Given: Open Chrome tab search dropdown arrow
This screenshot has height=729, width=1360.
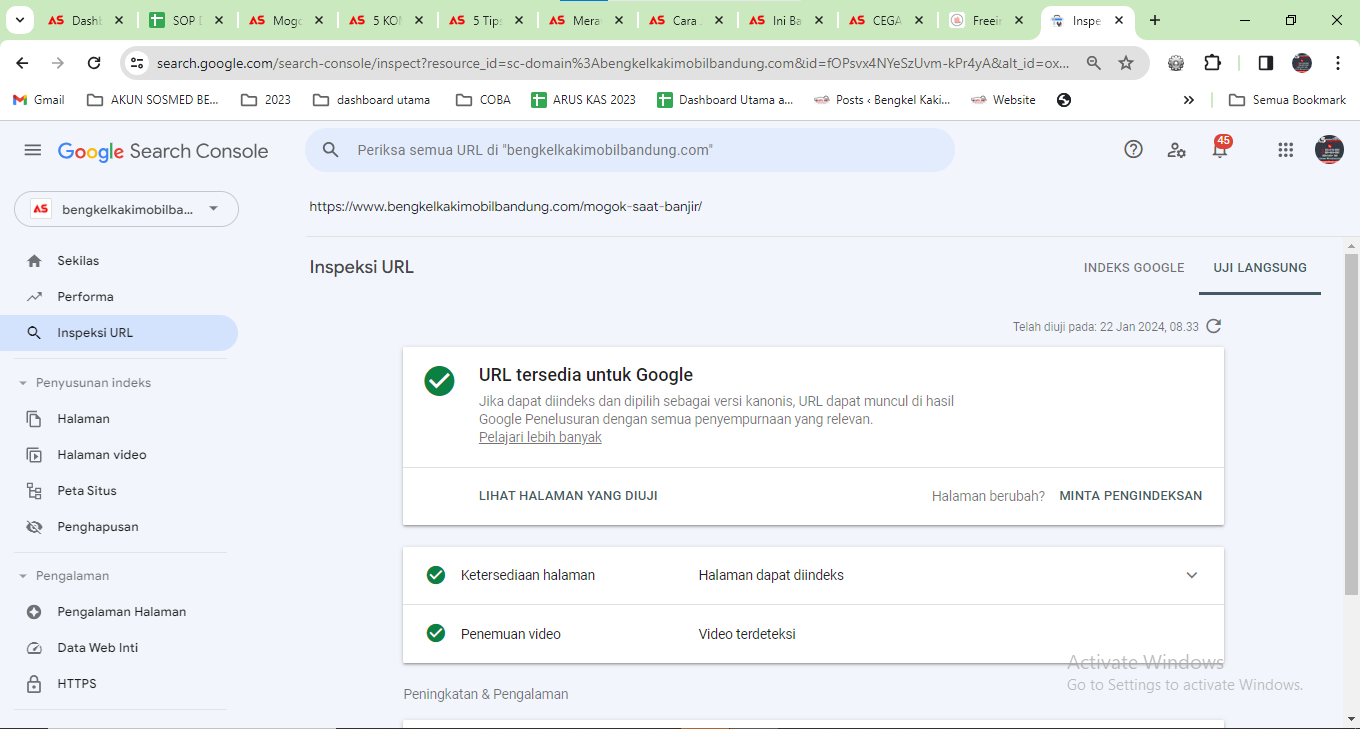Looking at the screenshot, I should (19, 20).
